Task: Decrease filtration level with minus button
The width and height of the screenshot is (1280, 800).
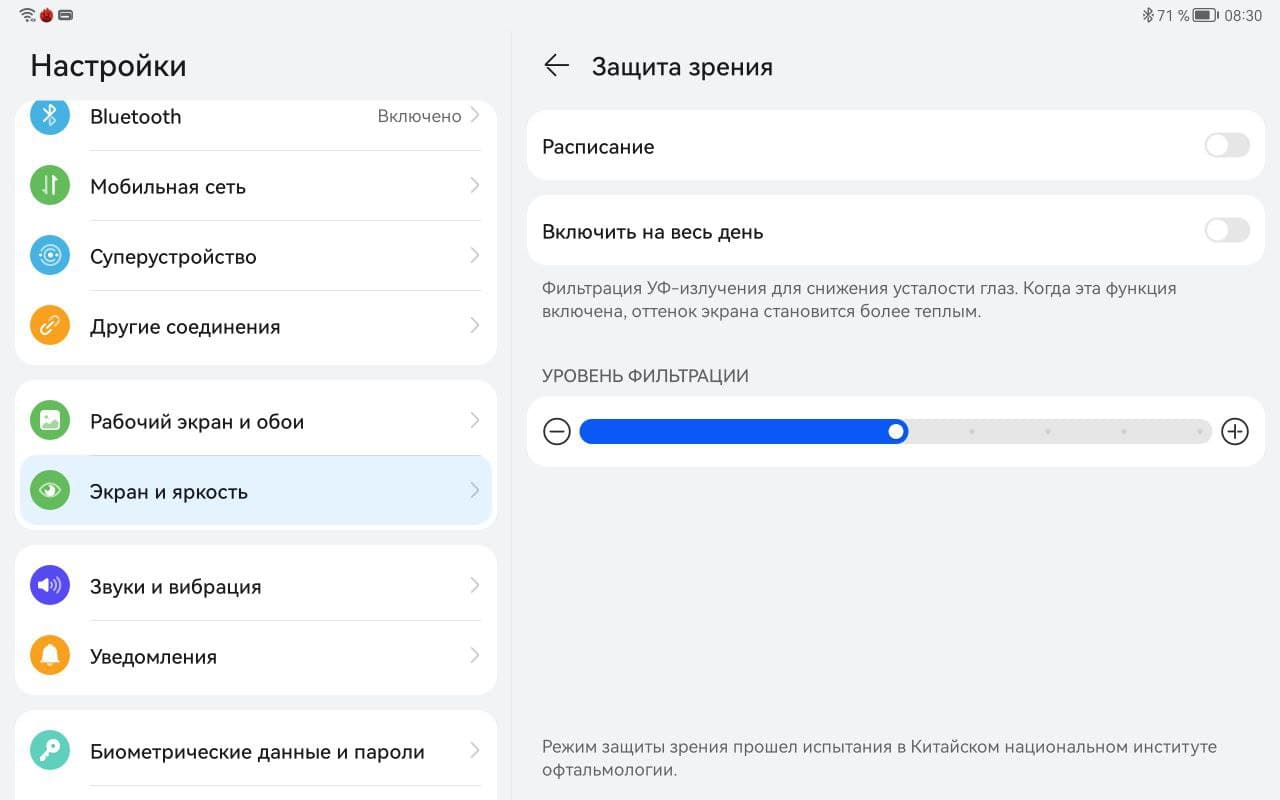Action: coord(557,432)
